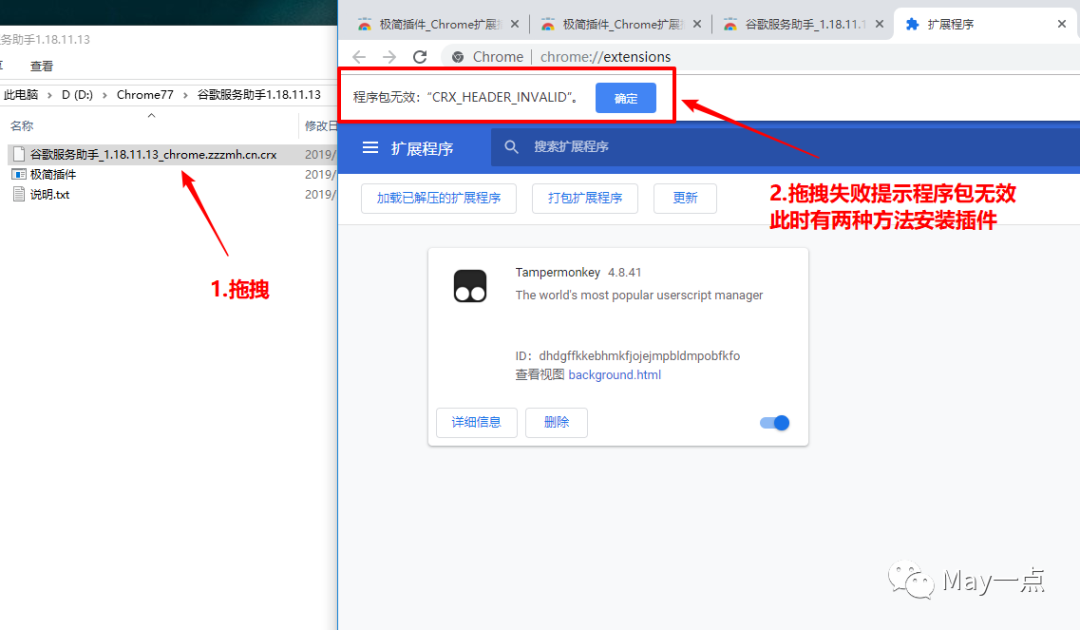Open the 查看 menu in Explorer
The height and width of the screenshot is (630, 1080).
click(x=41, y=66)
